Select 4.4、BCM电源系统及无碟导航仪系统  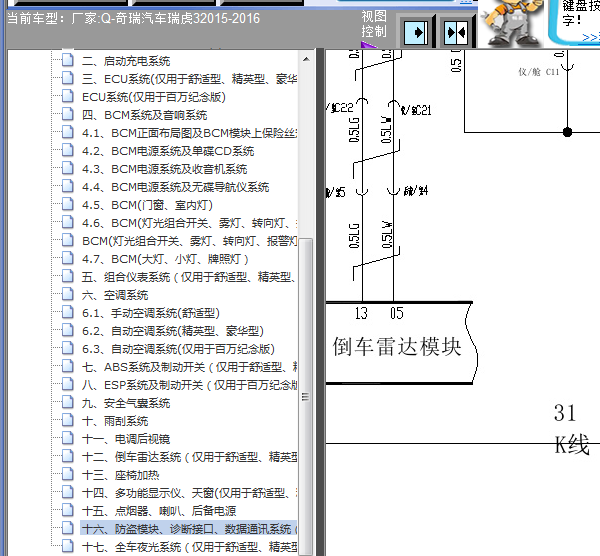pyautogui.click(x=175, y=187)
